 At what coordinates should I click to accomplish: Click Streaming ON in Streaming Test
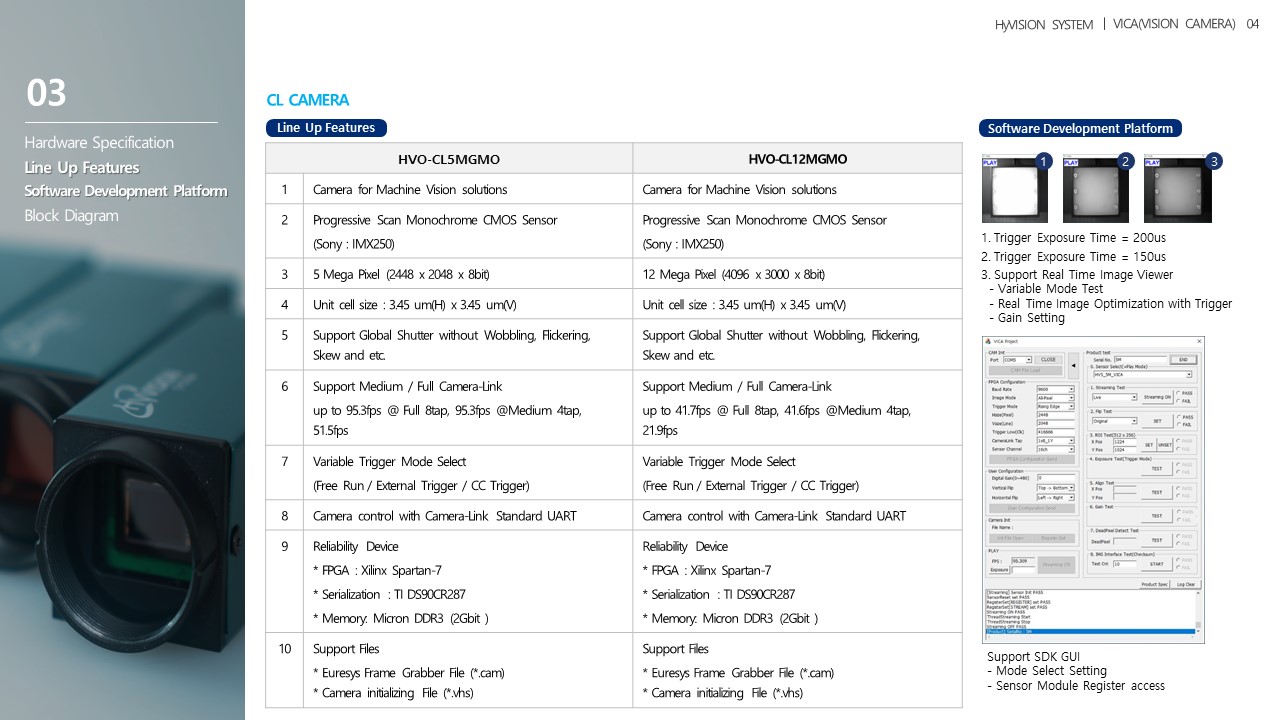(x=1157, y=397)
